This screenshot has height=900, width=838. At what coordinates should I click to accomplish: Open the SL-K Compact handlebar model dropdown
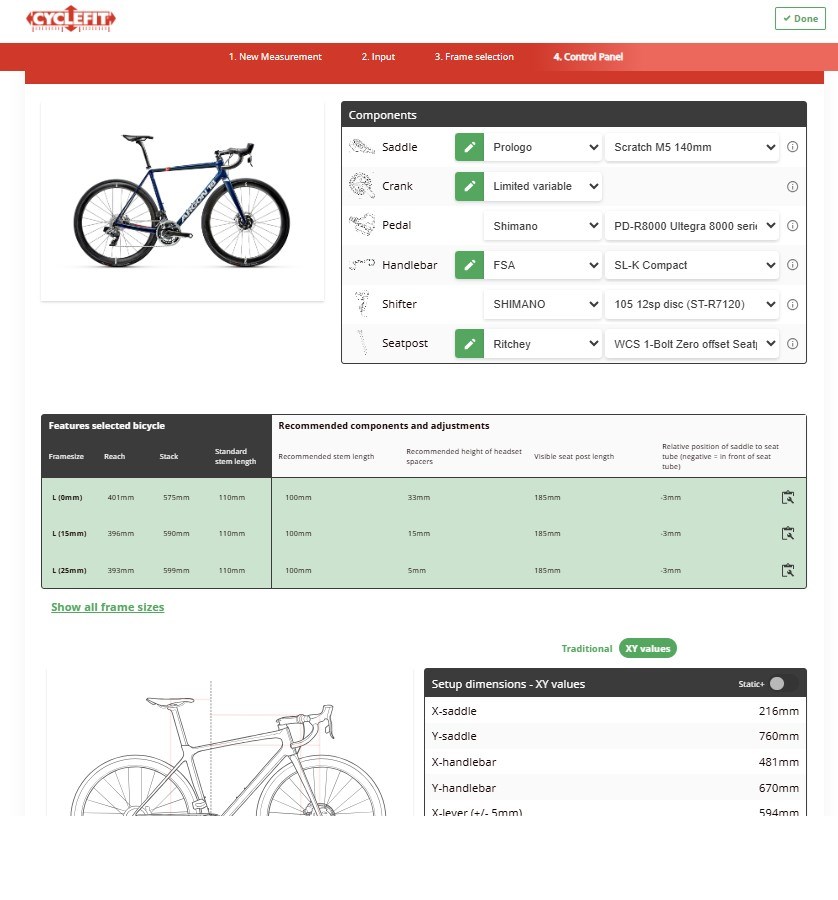(x=691, y=265)
